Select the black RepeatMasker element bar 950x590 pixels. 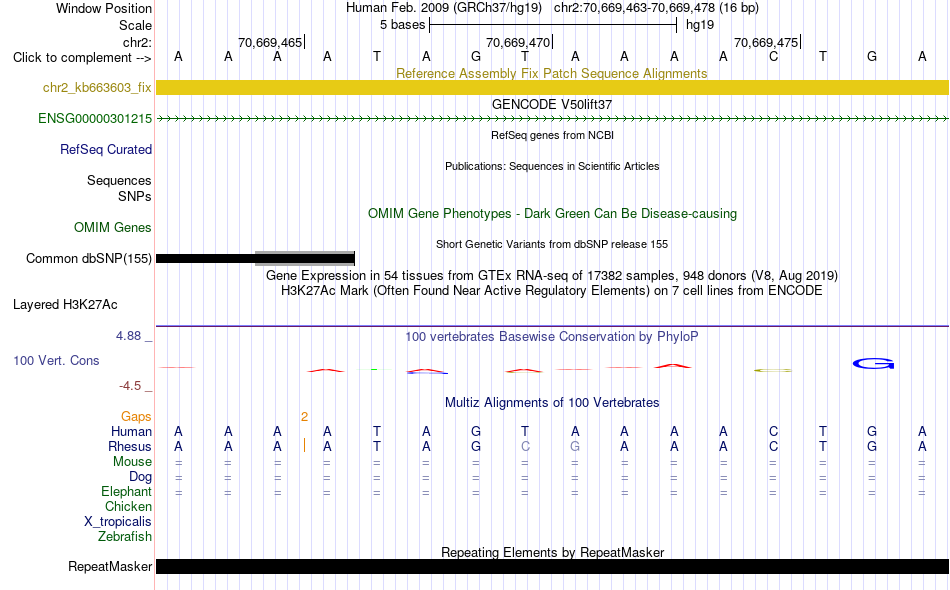pyautogui.click(x=552, y=566)
